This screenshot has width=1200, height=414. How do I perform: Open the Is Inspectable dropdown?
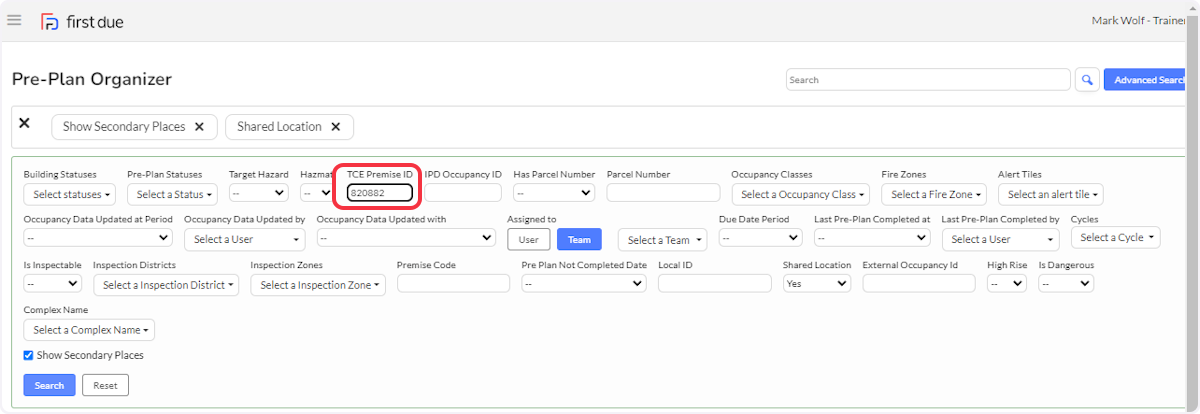click(x=52, y=283)
